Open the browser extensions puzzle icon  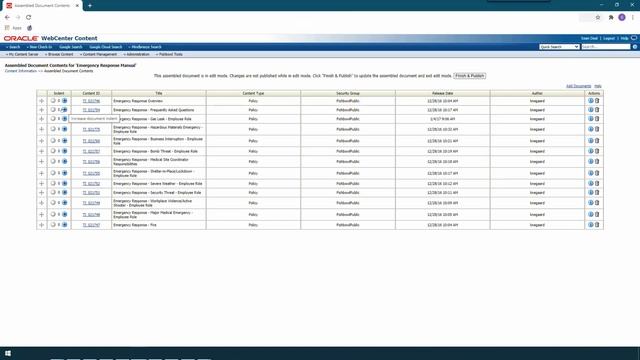point(611,18)
